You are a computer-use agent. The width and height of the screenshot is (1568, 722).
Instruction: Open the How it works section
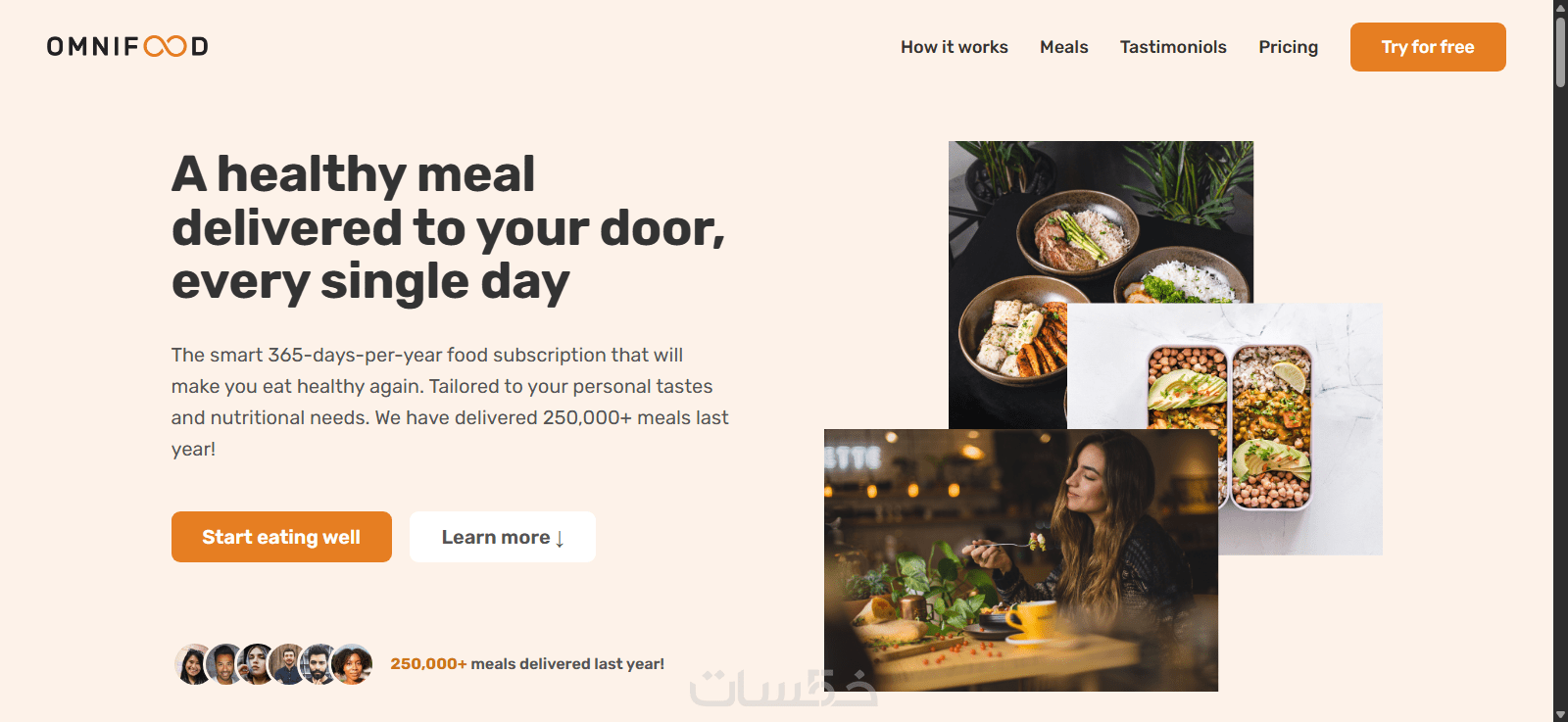pos(955,47)
